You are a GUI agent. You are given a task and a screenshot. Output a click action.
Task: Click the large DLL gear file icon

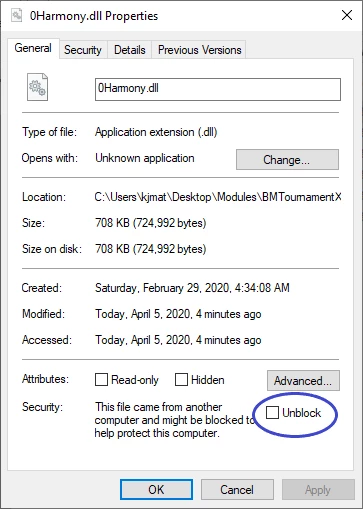click(x=37, y=87)
